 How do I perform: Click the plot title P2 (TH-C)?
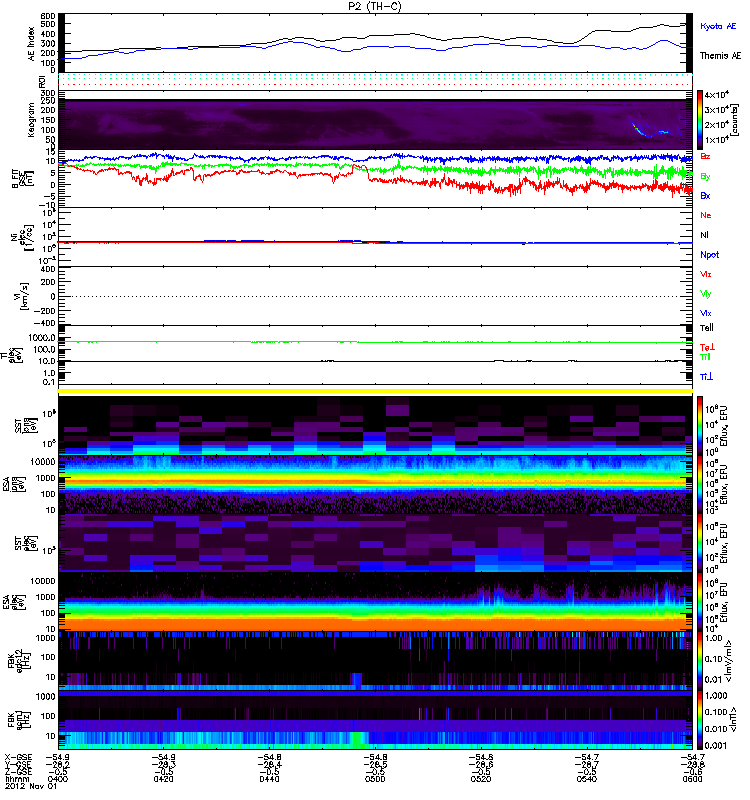pos(375,6)
